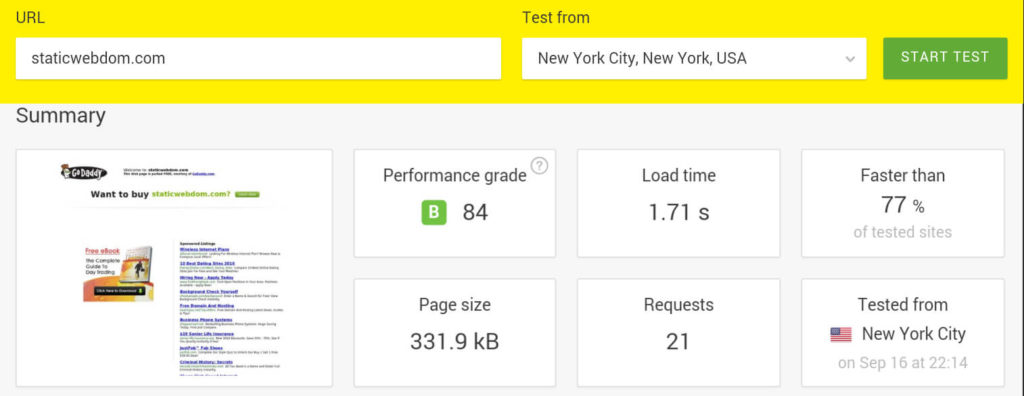1024x396 pixels.
Task: Select the Requests 21 card
Action: (679, 333)
